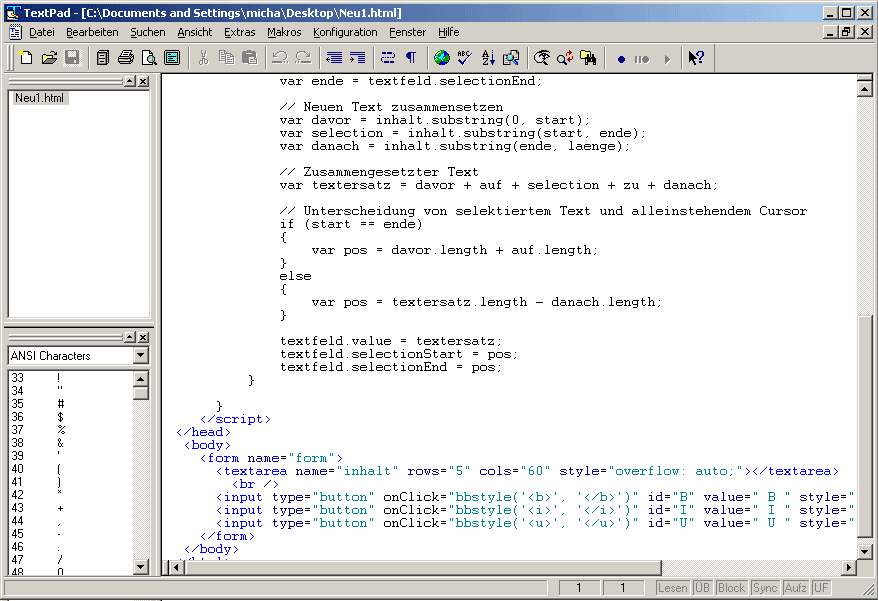
Task: Open the Makros menu
Action: point(284,32)
